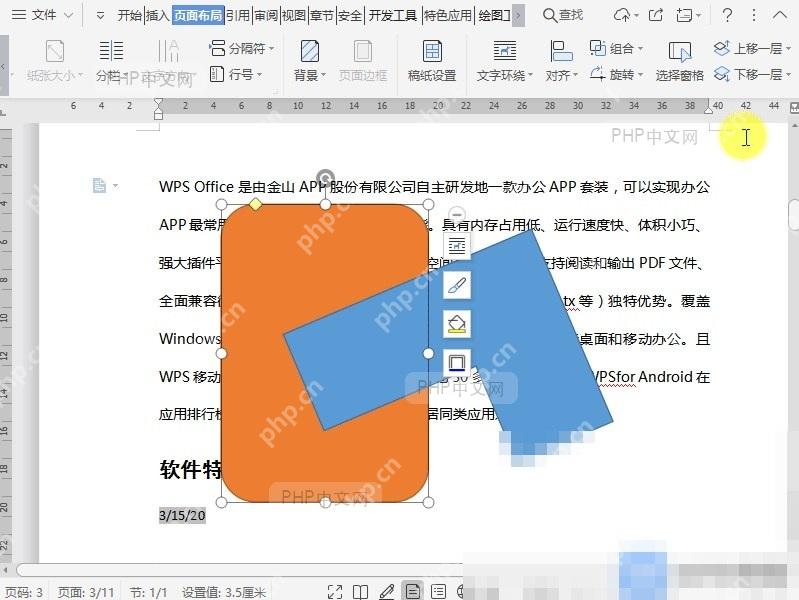Click the right indent marker on ruler

pos(708,109)
